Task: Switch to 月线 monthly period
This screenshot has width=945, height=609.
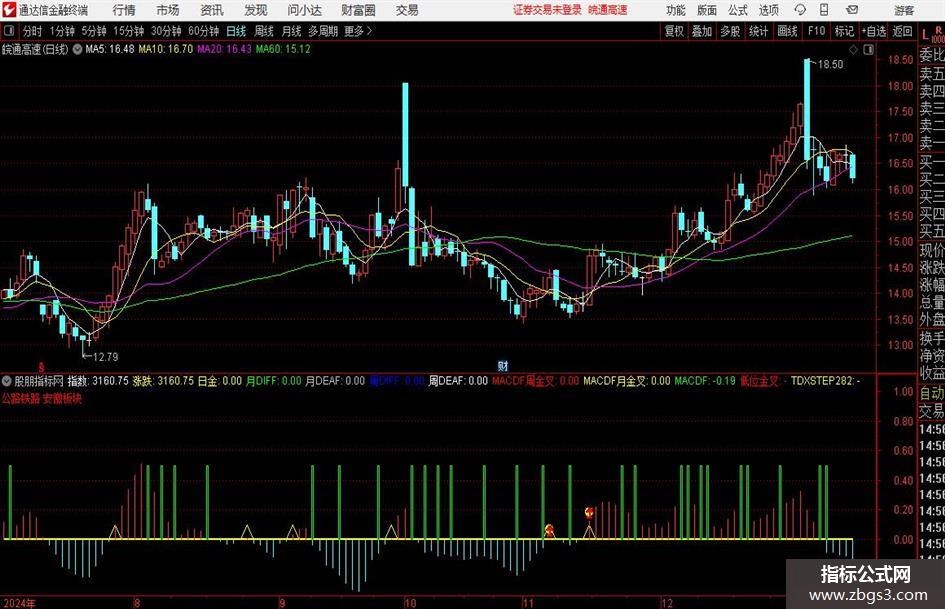Action: point(292,31)
